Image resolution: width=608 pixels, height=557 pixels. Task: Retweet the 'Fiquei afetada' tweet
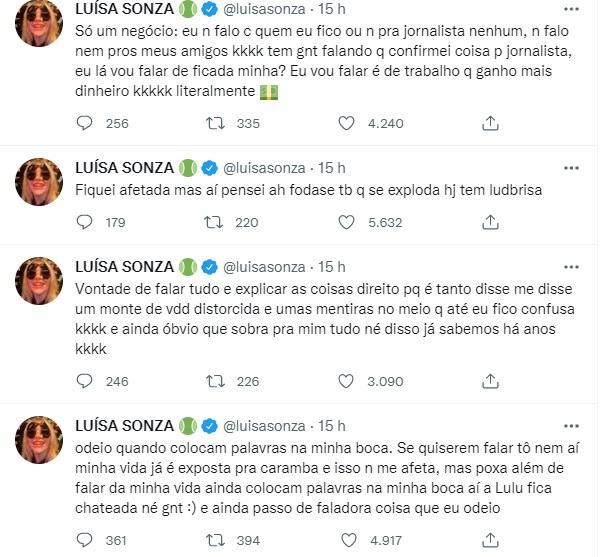pyautogui.click(x=216, y=225)
